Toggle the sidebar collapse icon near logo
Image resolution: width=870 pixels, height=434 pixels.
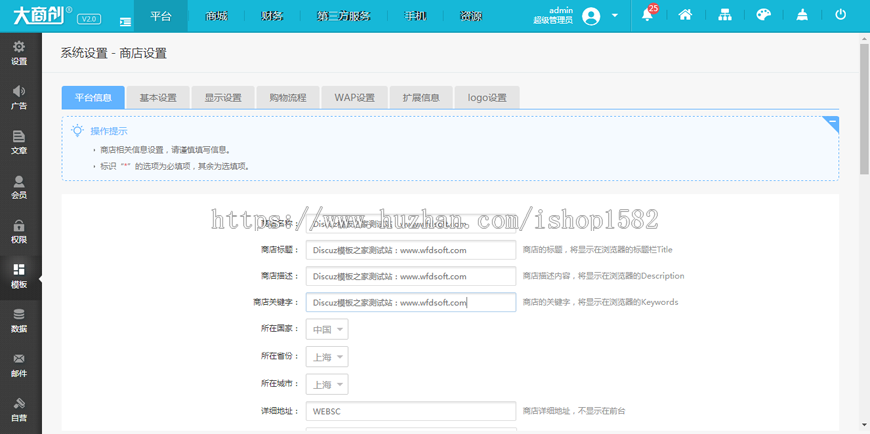coord(125,21)
